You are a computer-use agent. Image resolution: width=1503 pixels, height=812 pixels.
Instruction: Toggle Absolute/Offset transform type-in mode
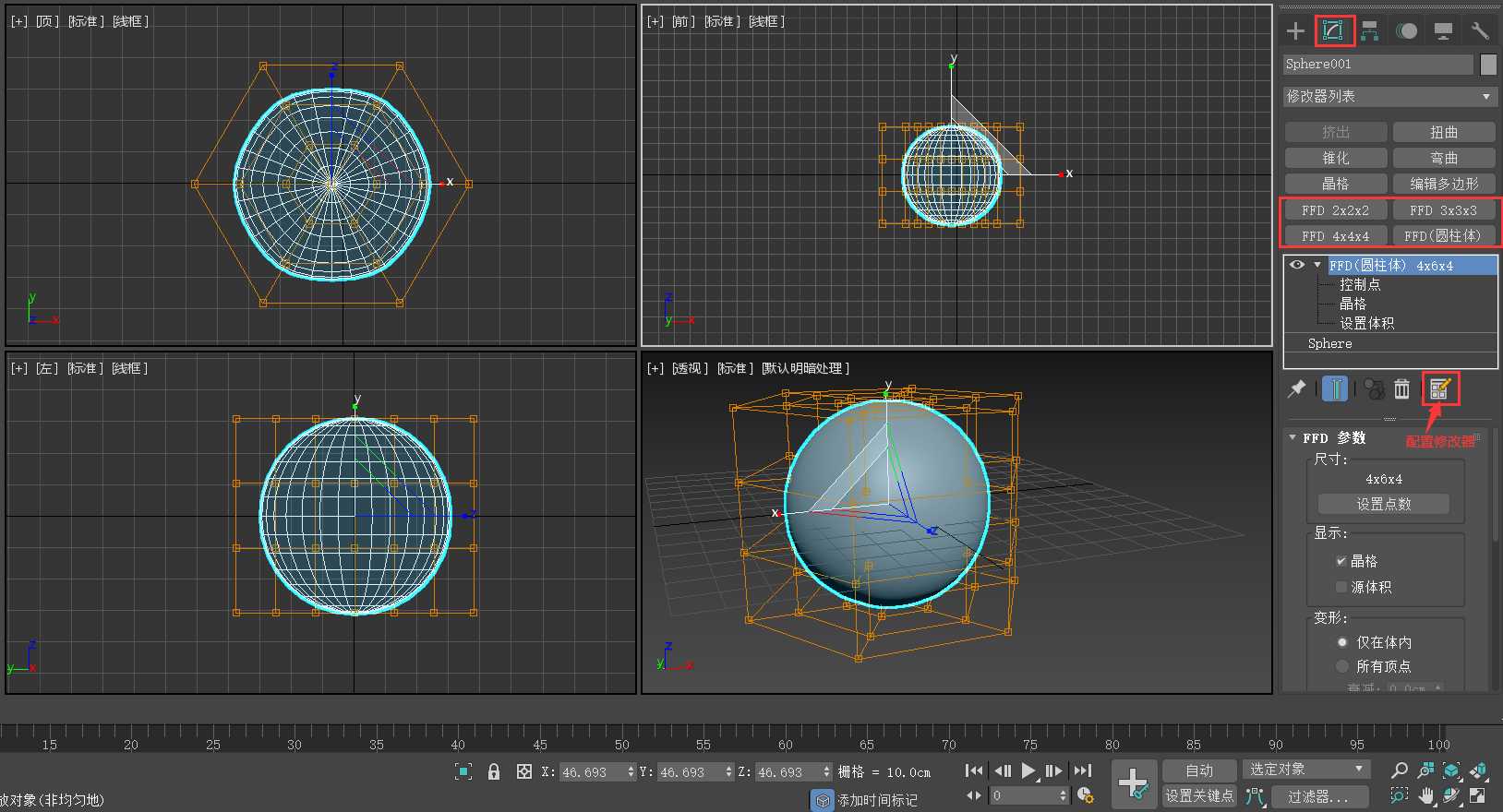(523, 771)
